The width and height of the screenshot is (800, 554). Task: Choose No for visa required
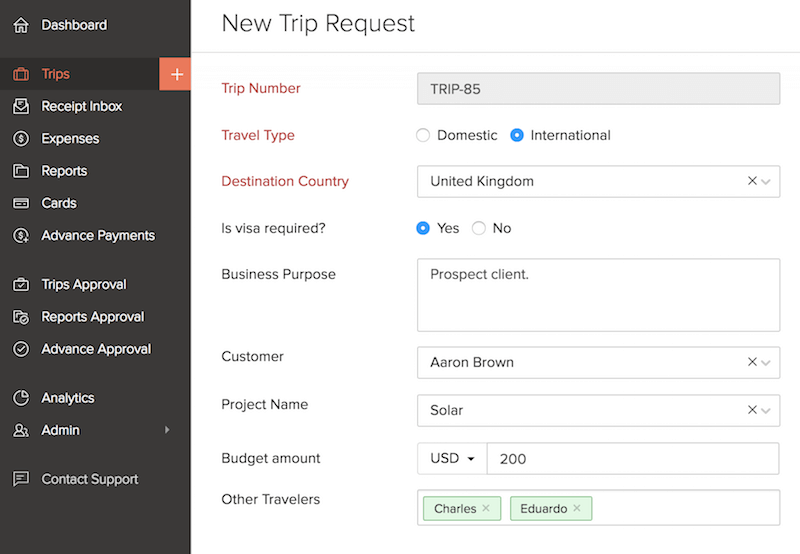[x=479, y=228]
